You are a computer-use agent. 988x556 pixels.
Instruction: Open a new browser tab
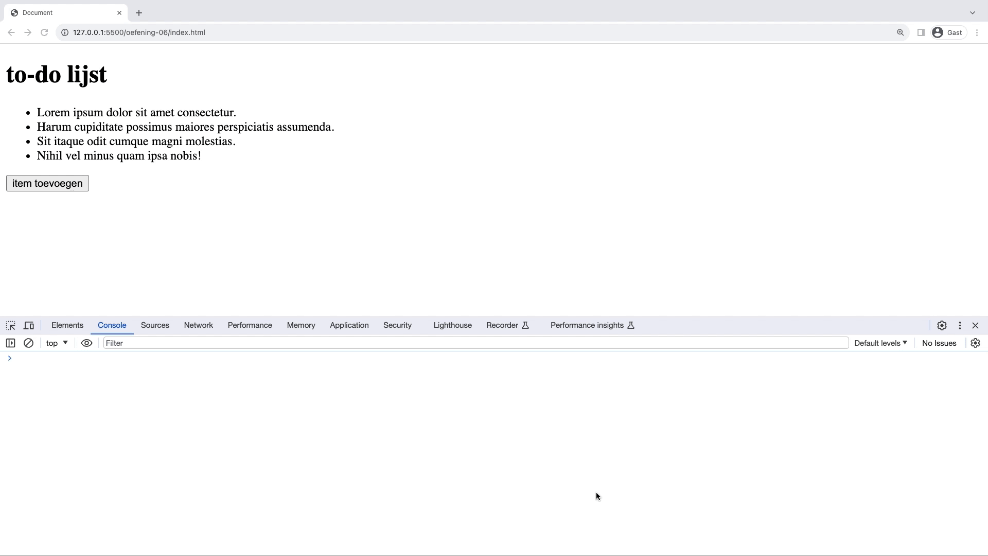click(x=139, y=13)
